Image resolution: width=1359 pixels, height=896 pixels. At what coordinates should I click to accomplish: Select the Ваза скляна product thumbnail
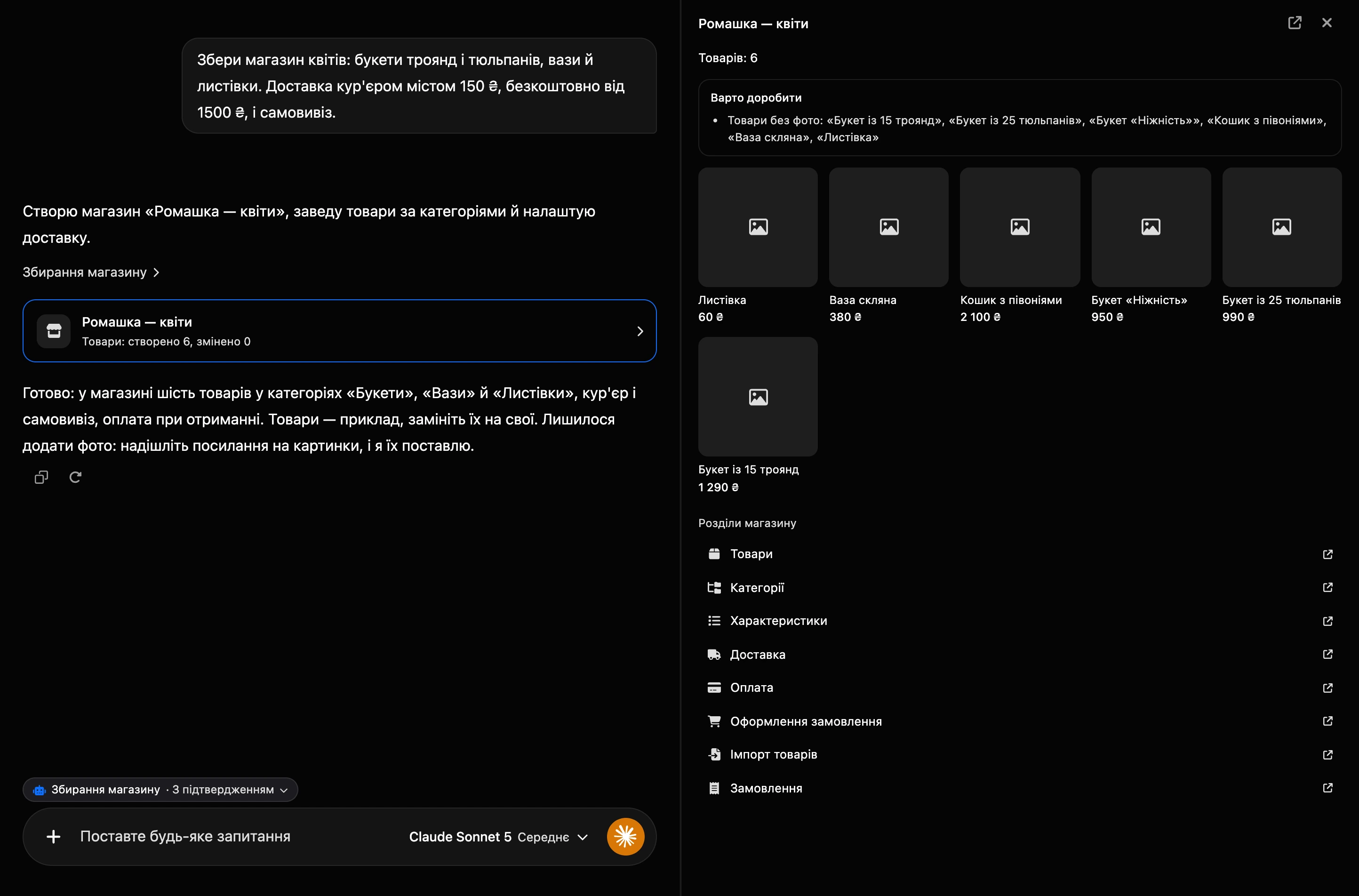click(889, 227)
